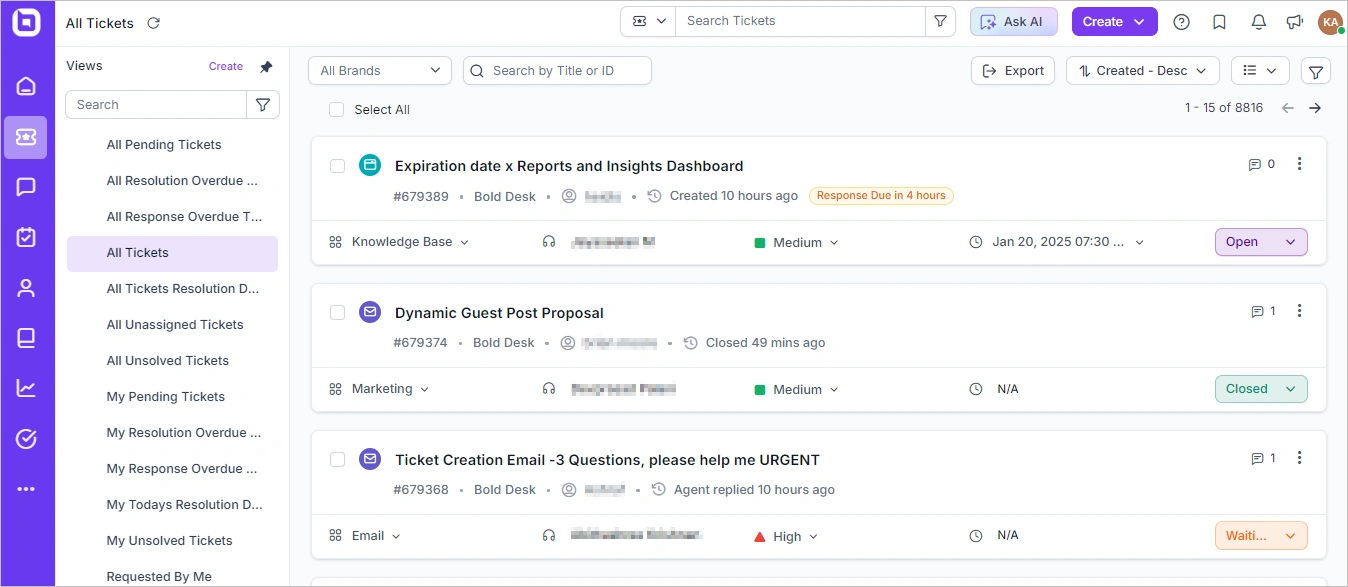Select the All Unassigned Tickets view
This screenshot has height=587, width=1348.
coord(175,325)
